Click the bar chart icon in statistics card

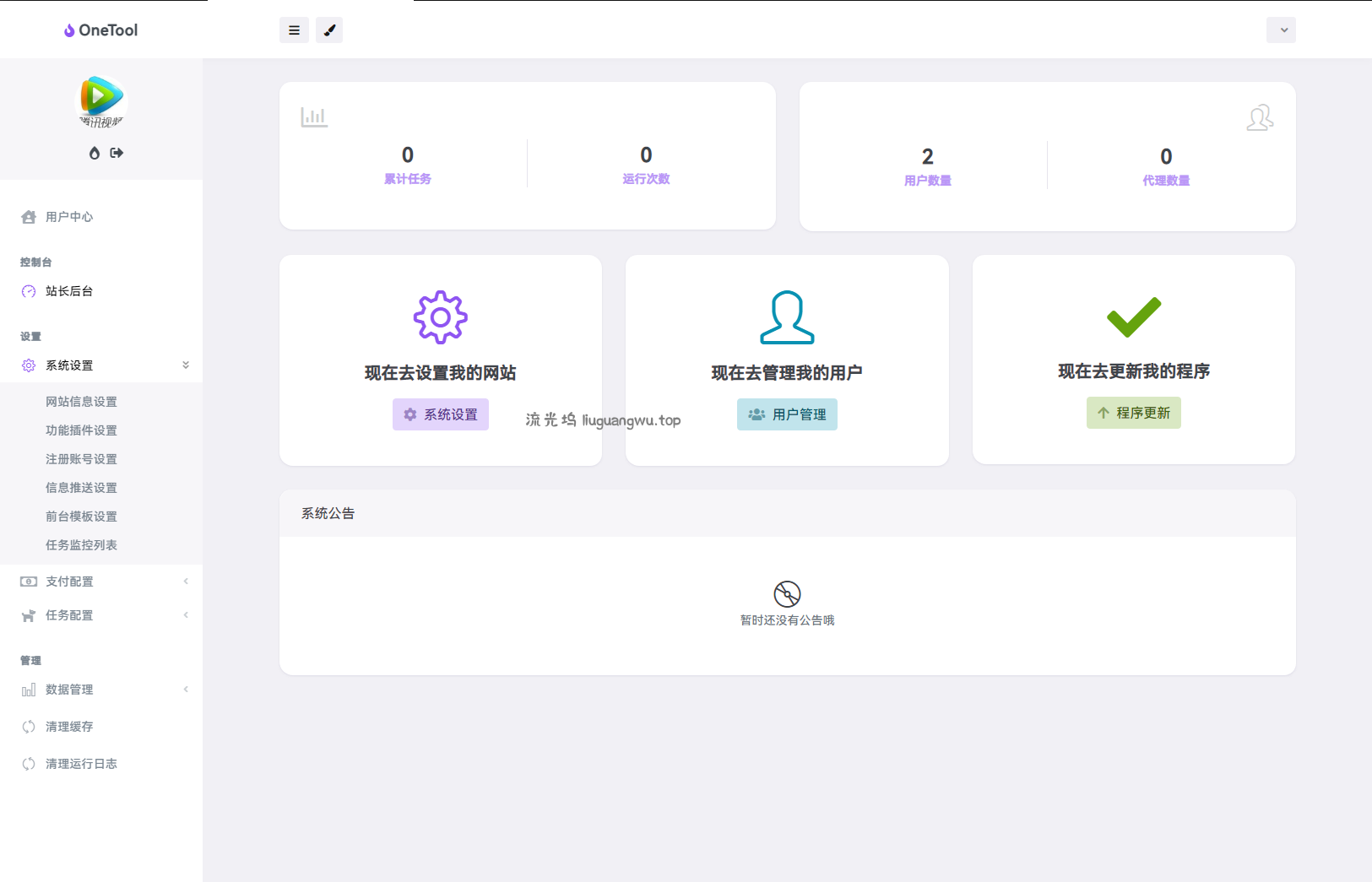pyautogui.click(x=314, y=117)
